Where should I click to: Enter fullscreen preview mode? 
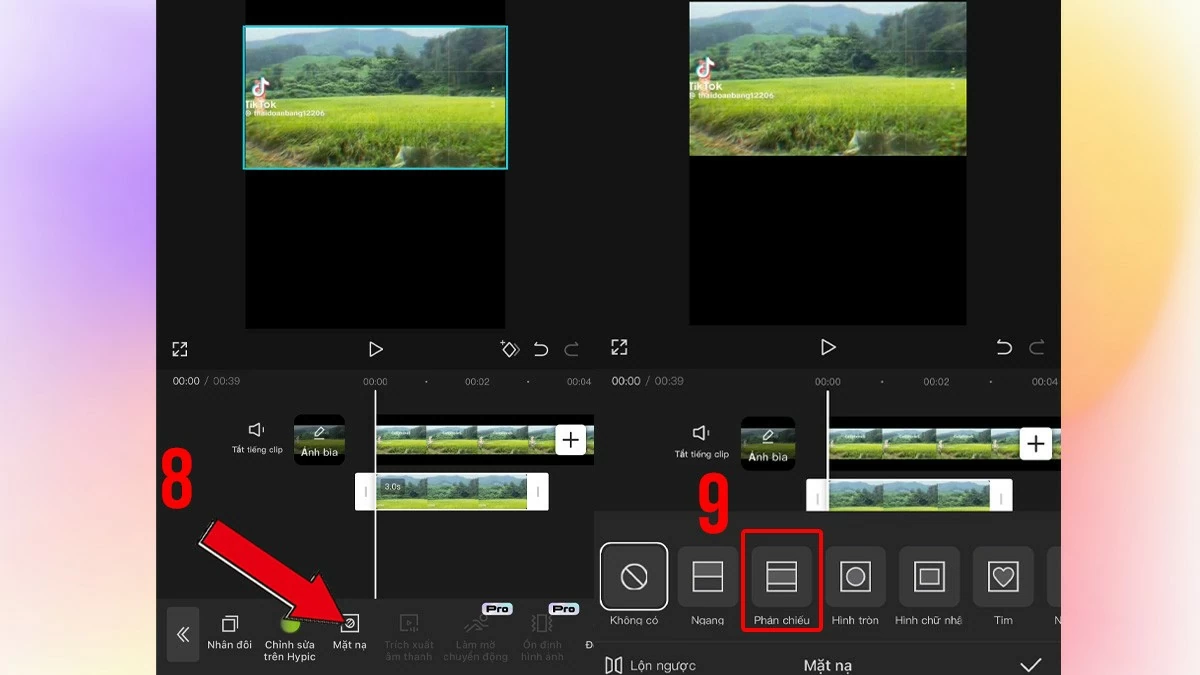click(x=181, y=348)
